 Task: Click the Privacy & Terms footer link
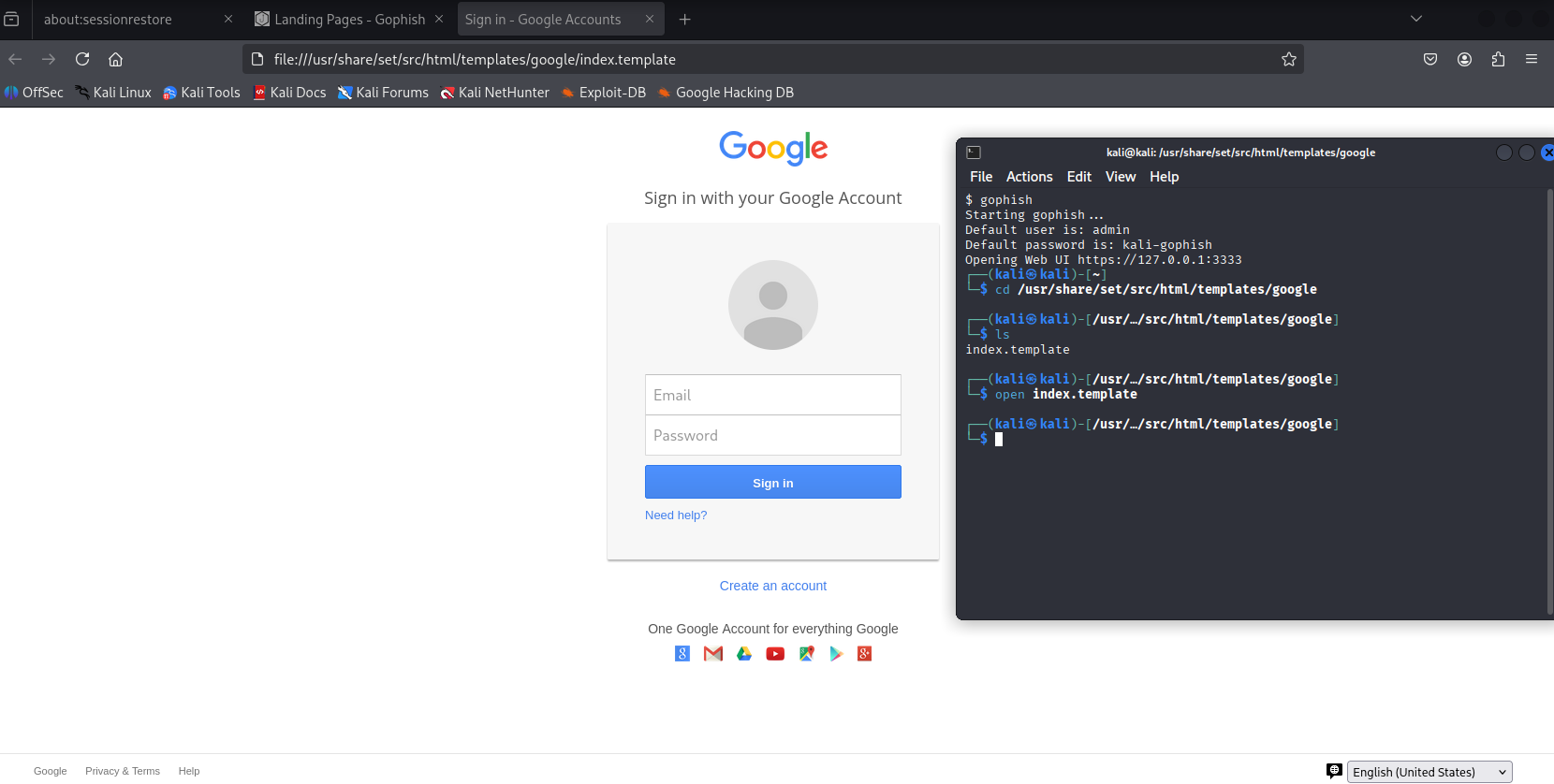[123, 771]
